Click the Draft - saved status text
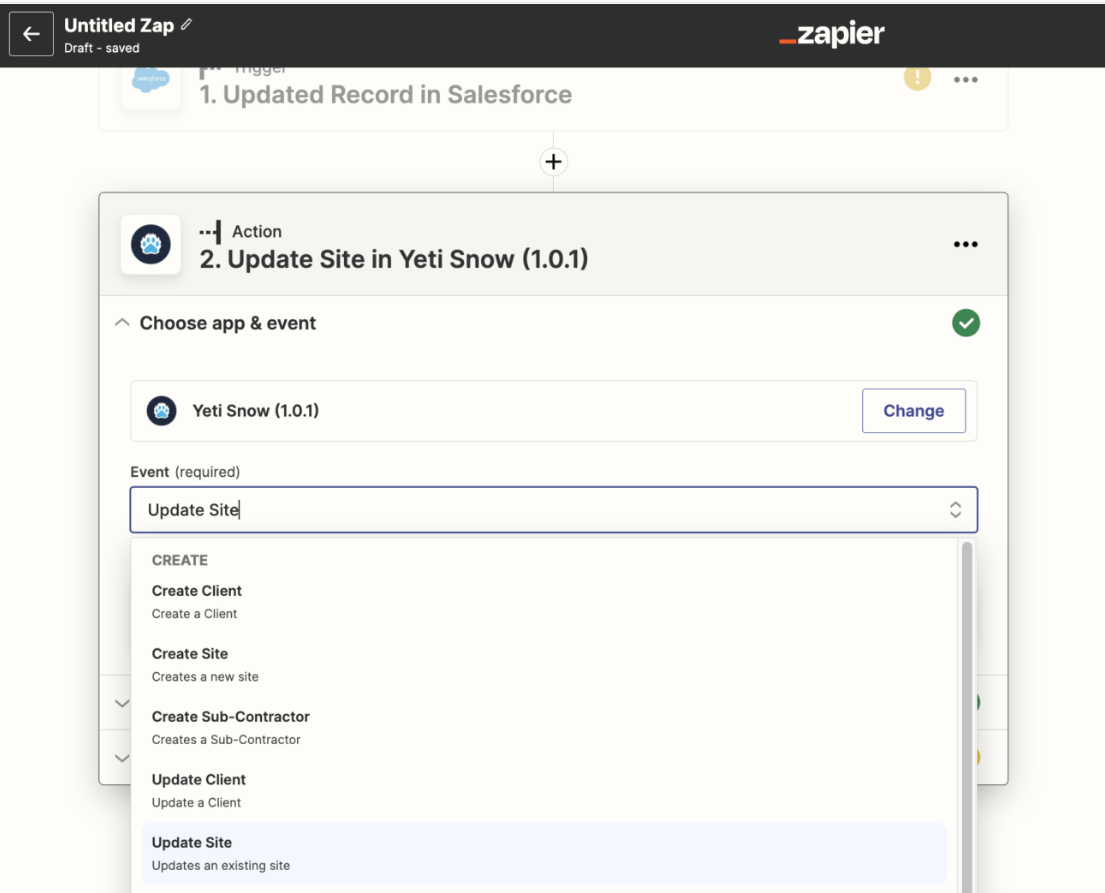The width and height of the screenshot is (1105, 893). (101, 48)
